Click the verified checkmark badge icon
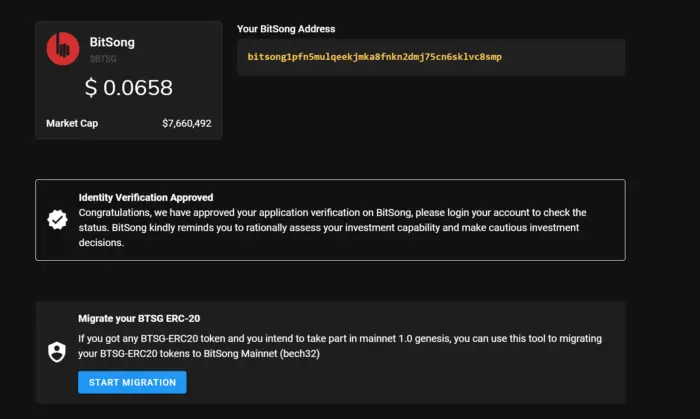 click(x=58, y=220)
